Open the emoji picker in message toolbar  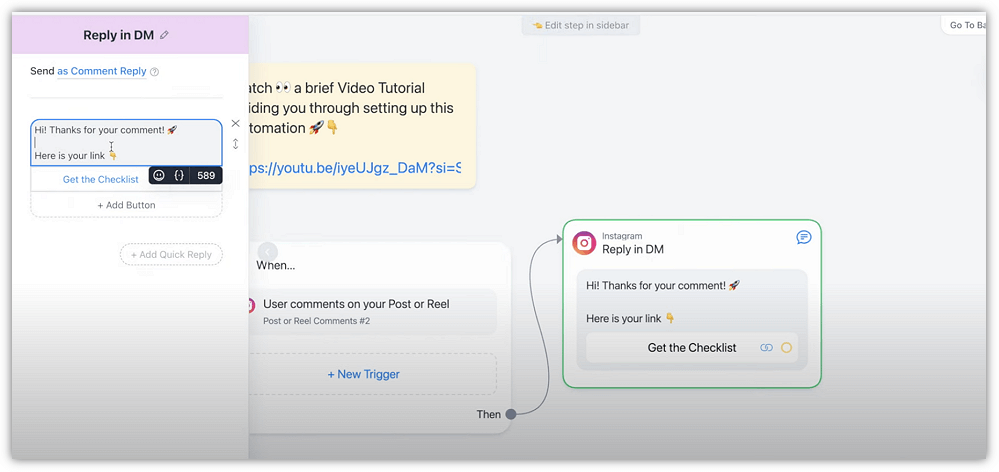click(159, 175)
